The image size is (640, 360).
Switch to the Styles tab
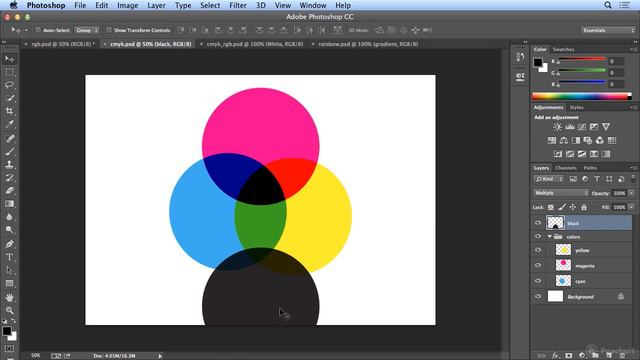tap(576, 107)
